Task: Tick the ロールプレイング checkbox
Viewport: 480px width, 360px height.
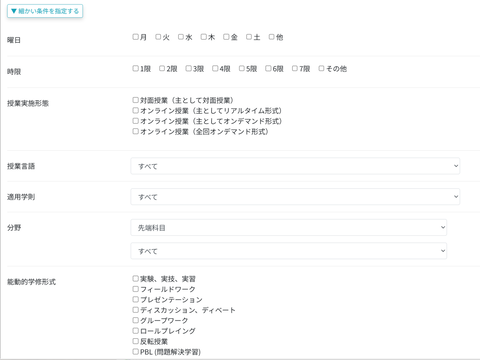Action: [135, 331]
